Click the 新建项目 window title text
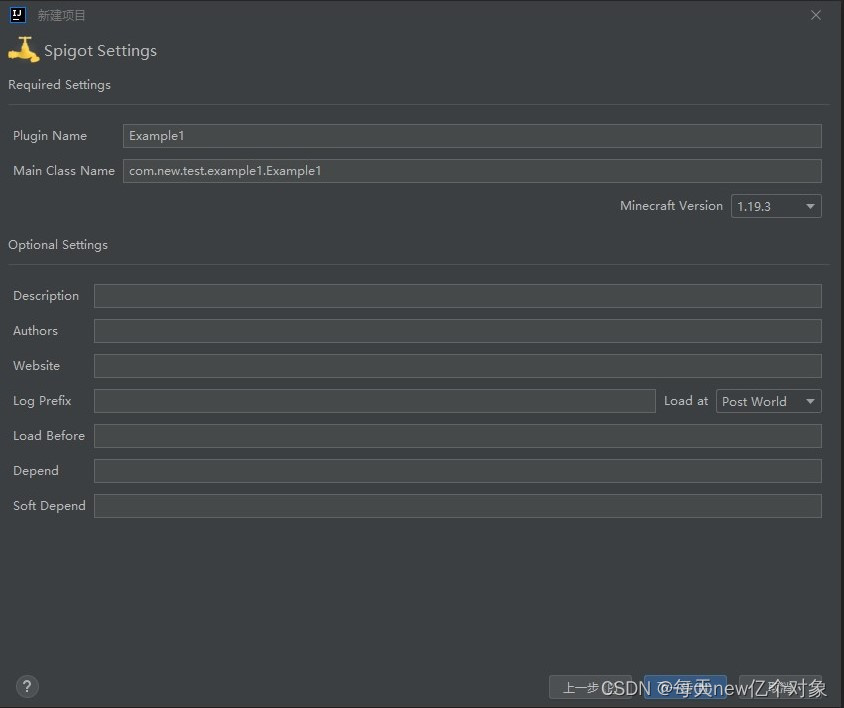 point(61,15)
